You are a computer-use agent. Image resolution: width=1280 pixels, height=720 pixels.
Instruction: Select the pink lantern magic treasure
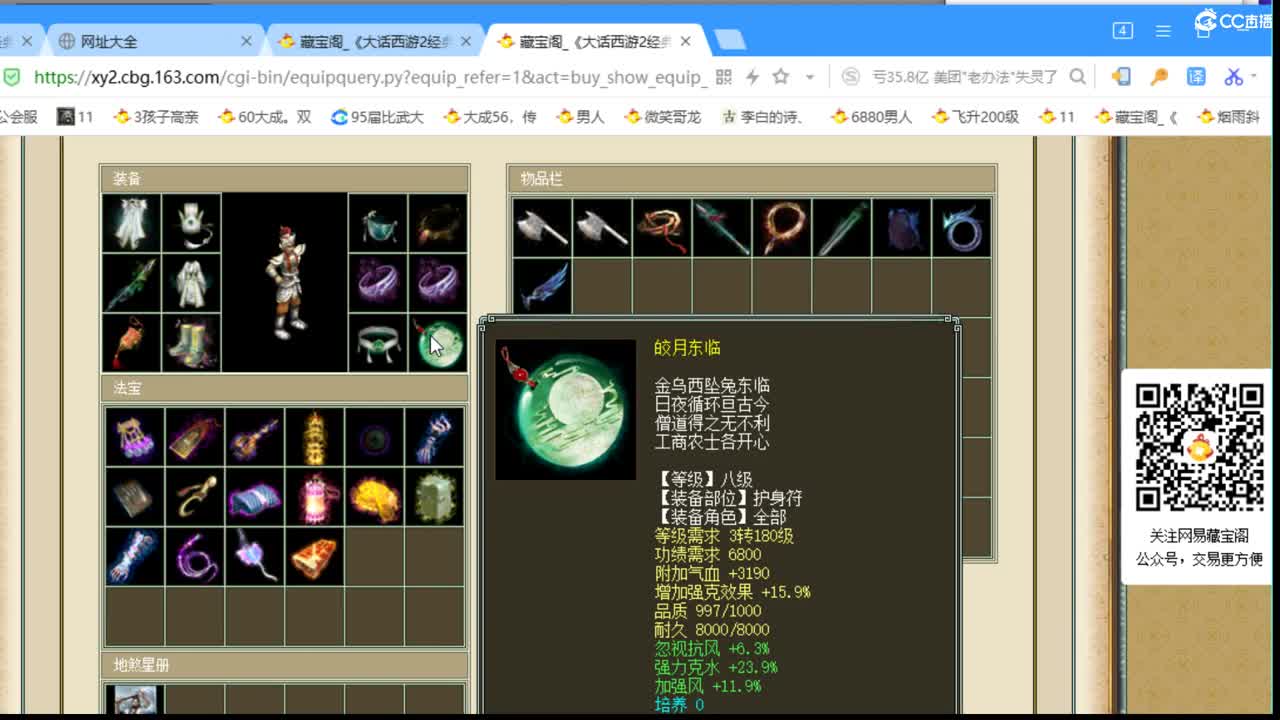[x=315, y=497]
